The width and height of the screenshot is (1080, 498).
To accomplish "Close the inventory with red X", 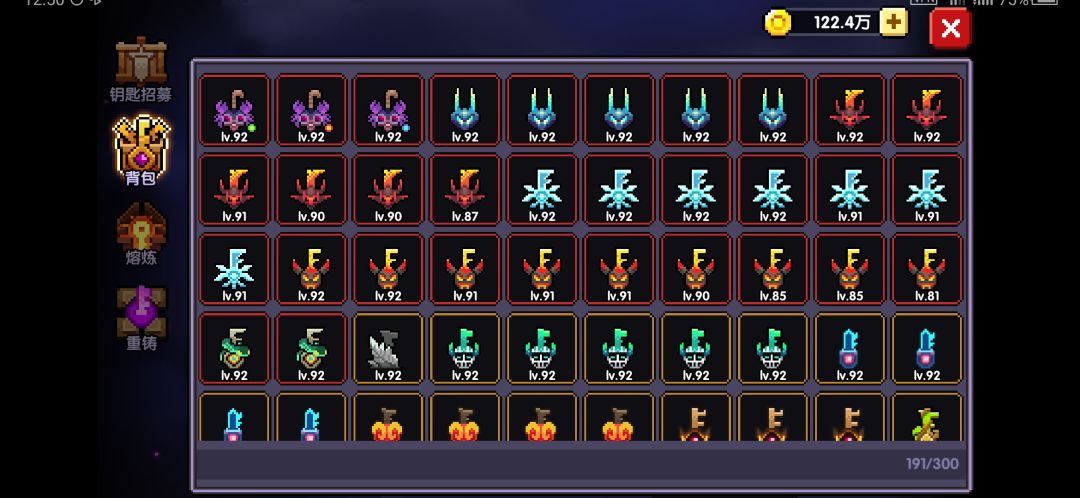I will click(x=951, y=28).
